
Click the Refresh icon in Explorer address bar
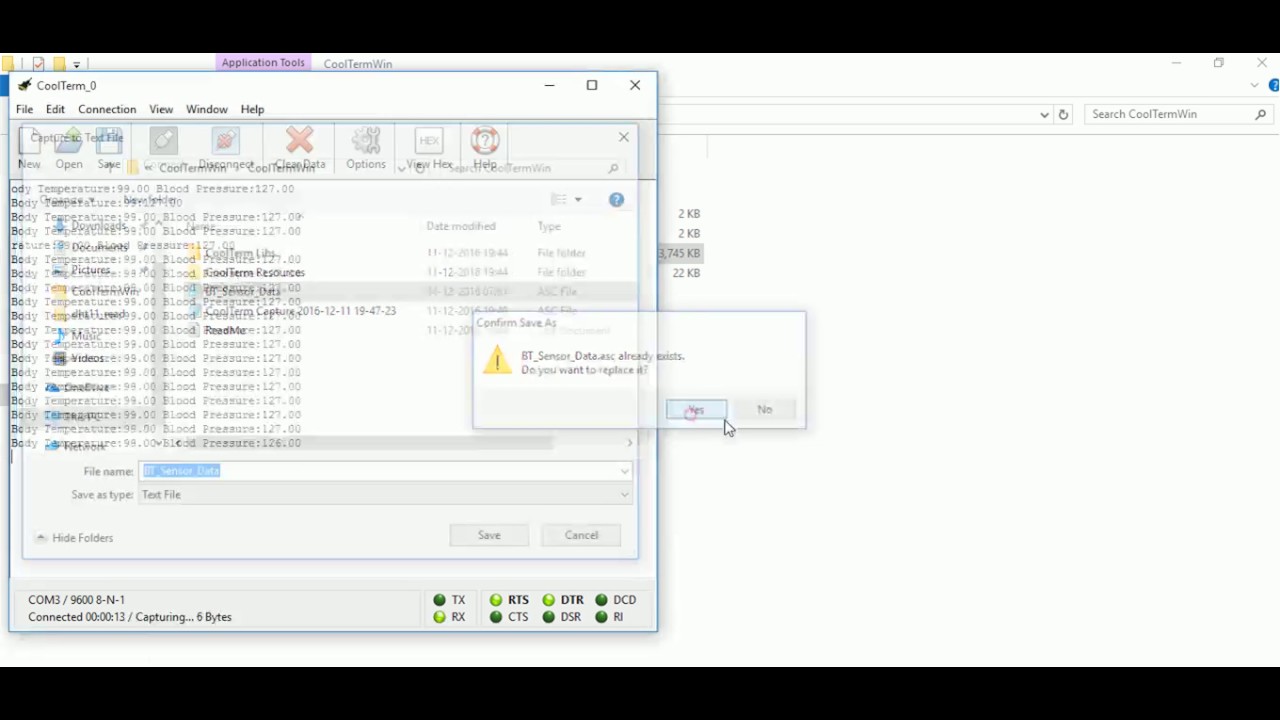pos(1063,114)
